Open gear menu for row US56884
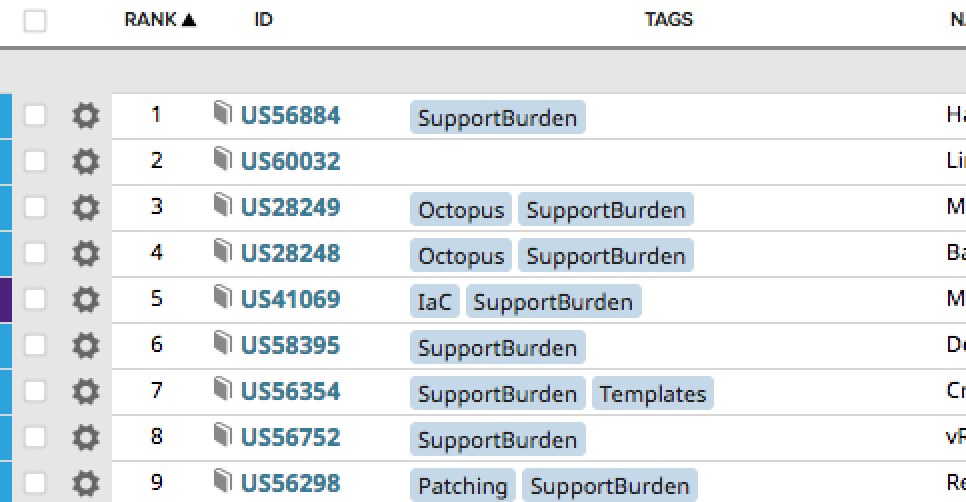Viewport: 966px width, 502px height. pos(86,116)
